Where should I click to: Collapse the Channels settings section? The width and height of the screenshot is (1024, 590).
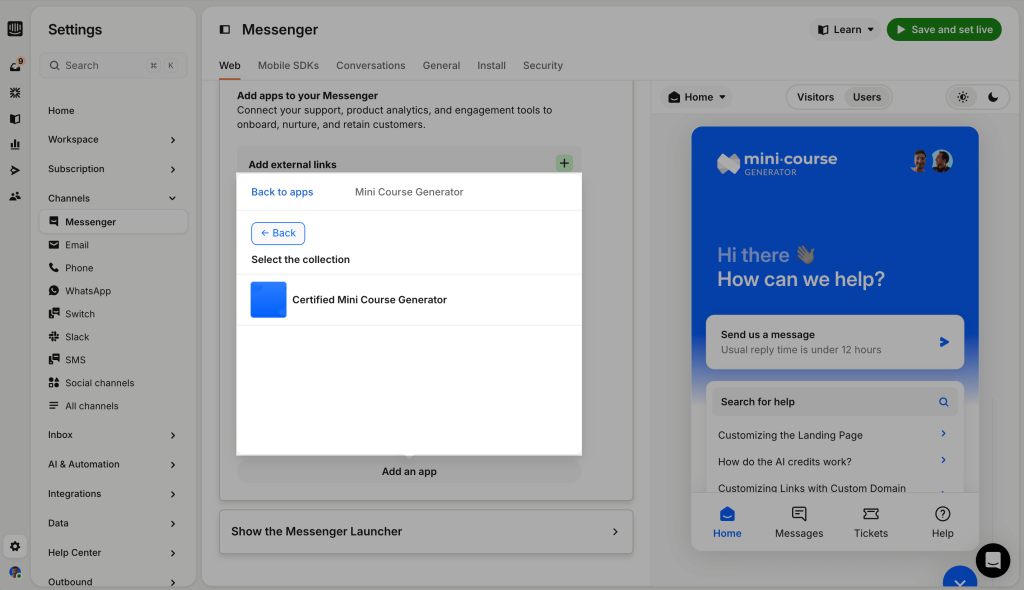(x=112, y=199)
